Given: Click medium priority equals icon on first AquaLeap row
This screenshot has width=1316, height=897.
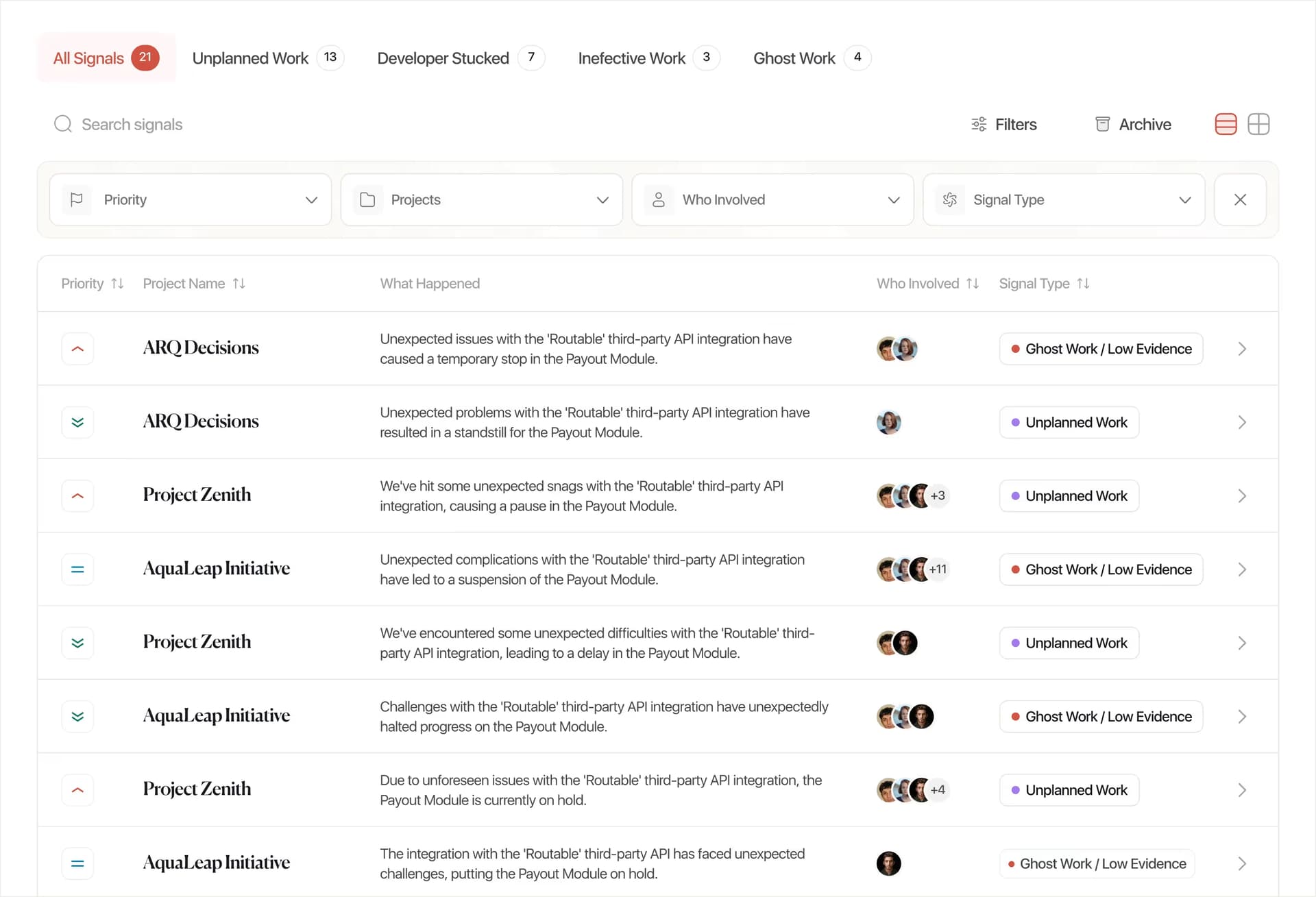Looking at the screenshot, I should pos(77,569).
